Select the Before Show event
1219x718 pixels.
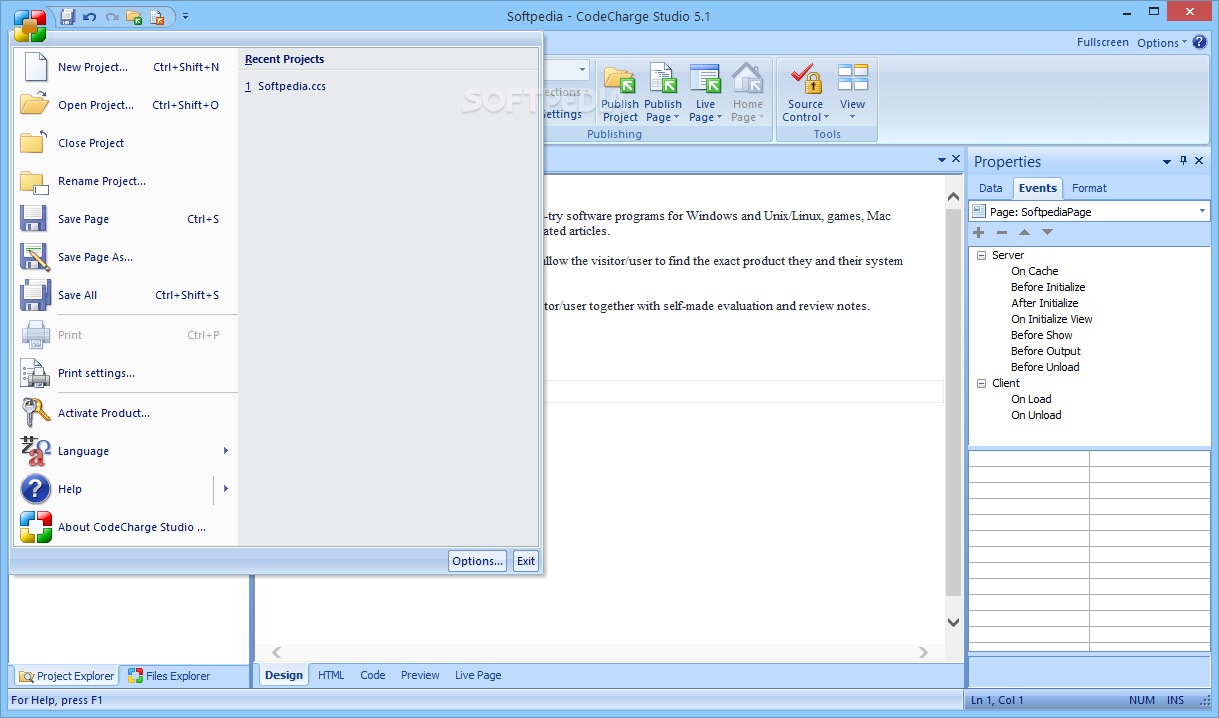(x=1041, y=335)
